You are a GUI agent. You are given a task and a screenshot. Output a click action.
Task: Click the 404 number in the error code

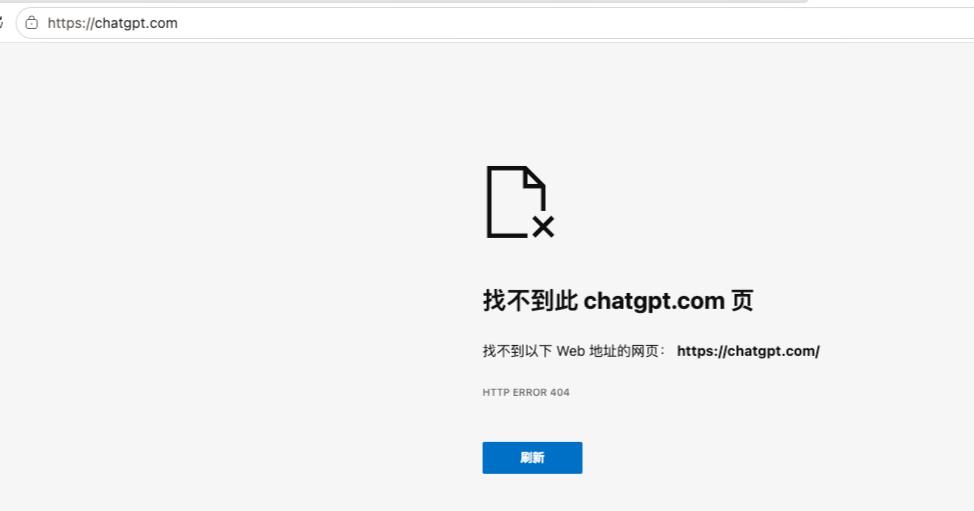[560, 392]
